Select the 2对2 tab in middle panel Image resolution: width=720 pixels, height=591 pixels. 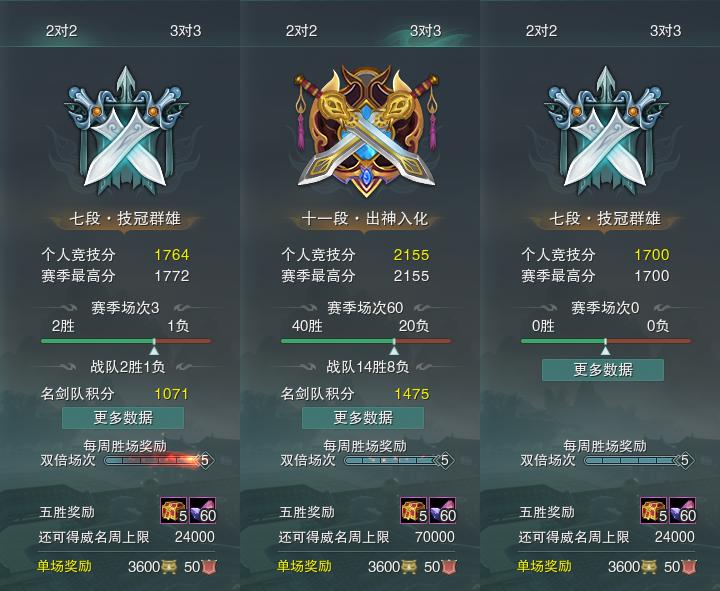click(301, 31)
